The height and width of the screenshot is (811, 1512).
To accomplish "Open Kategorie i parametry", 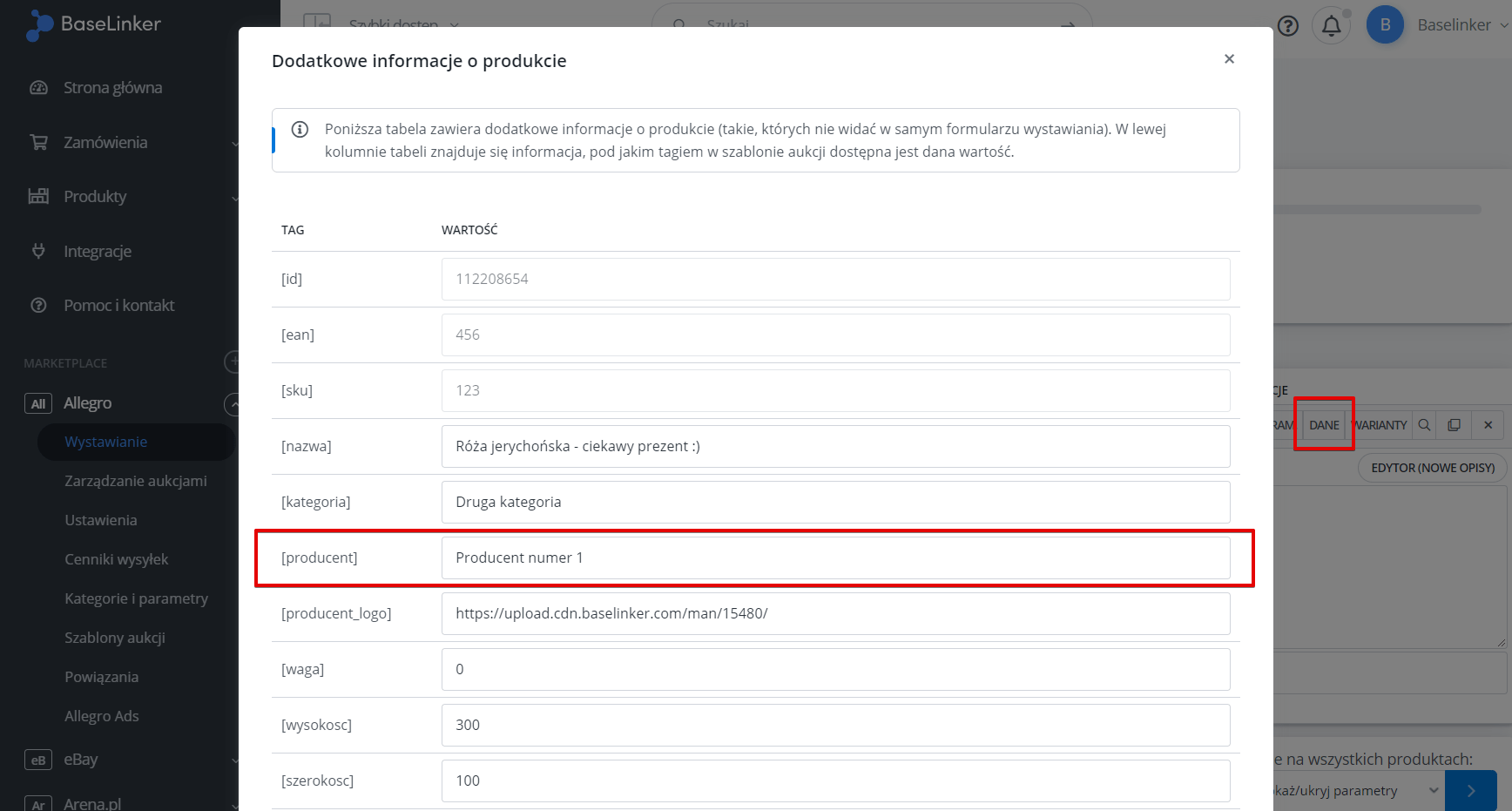I will pos(137,598).
